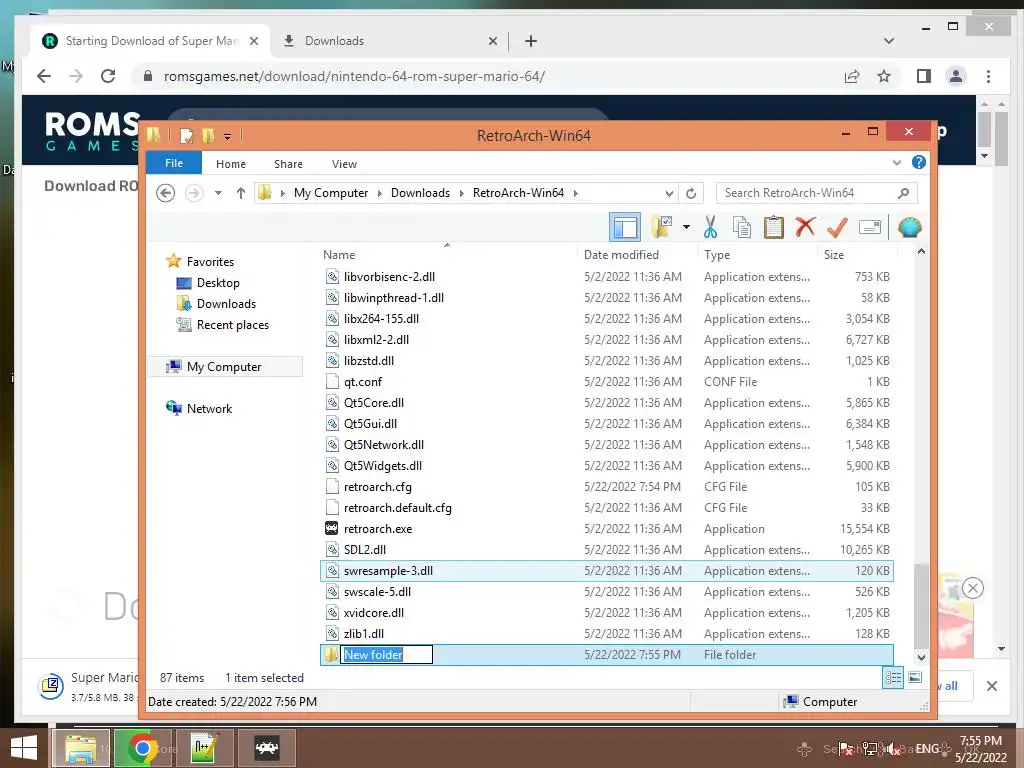Select My Computer in navigation pane
Image resolution: width=1024 pixels, height=768 pixels.
pyautogui.click(x=224, y=367)
